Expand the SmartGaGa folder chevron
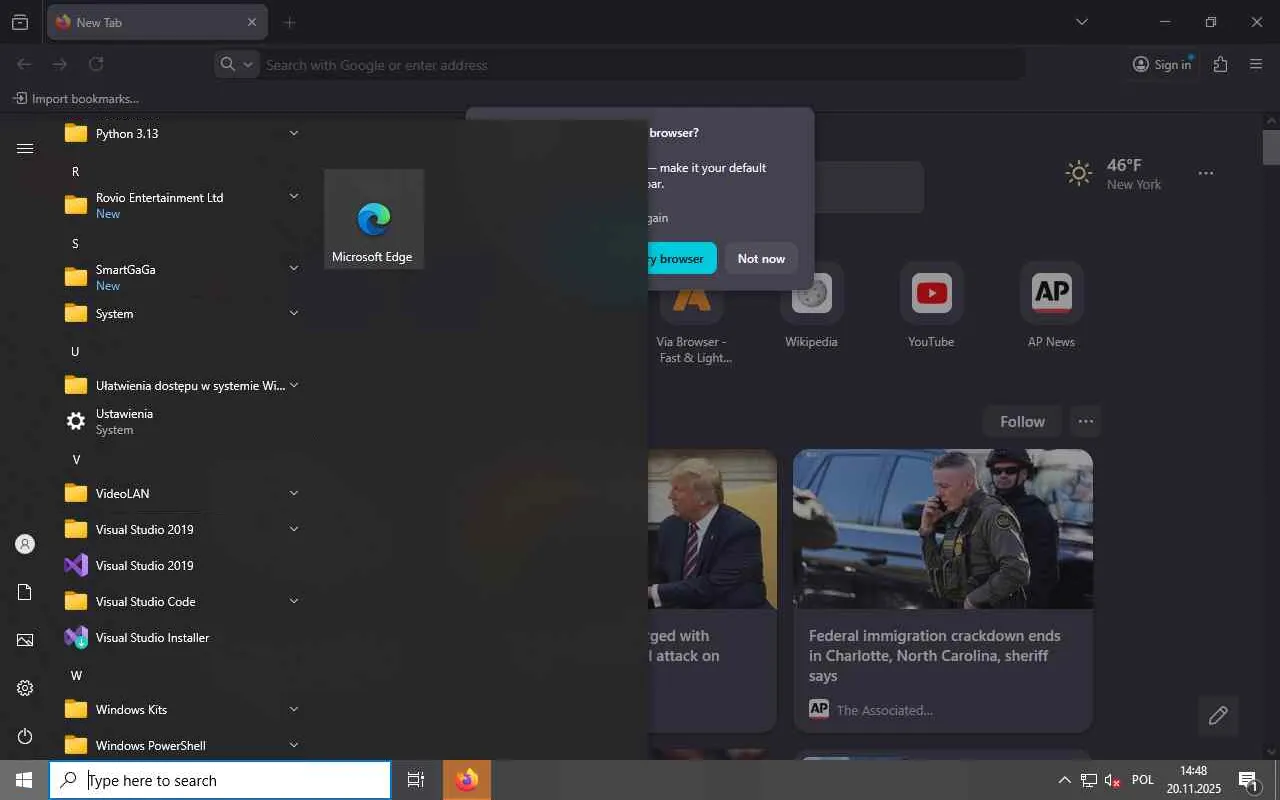 click(x=294, y=269)
